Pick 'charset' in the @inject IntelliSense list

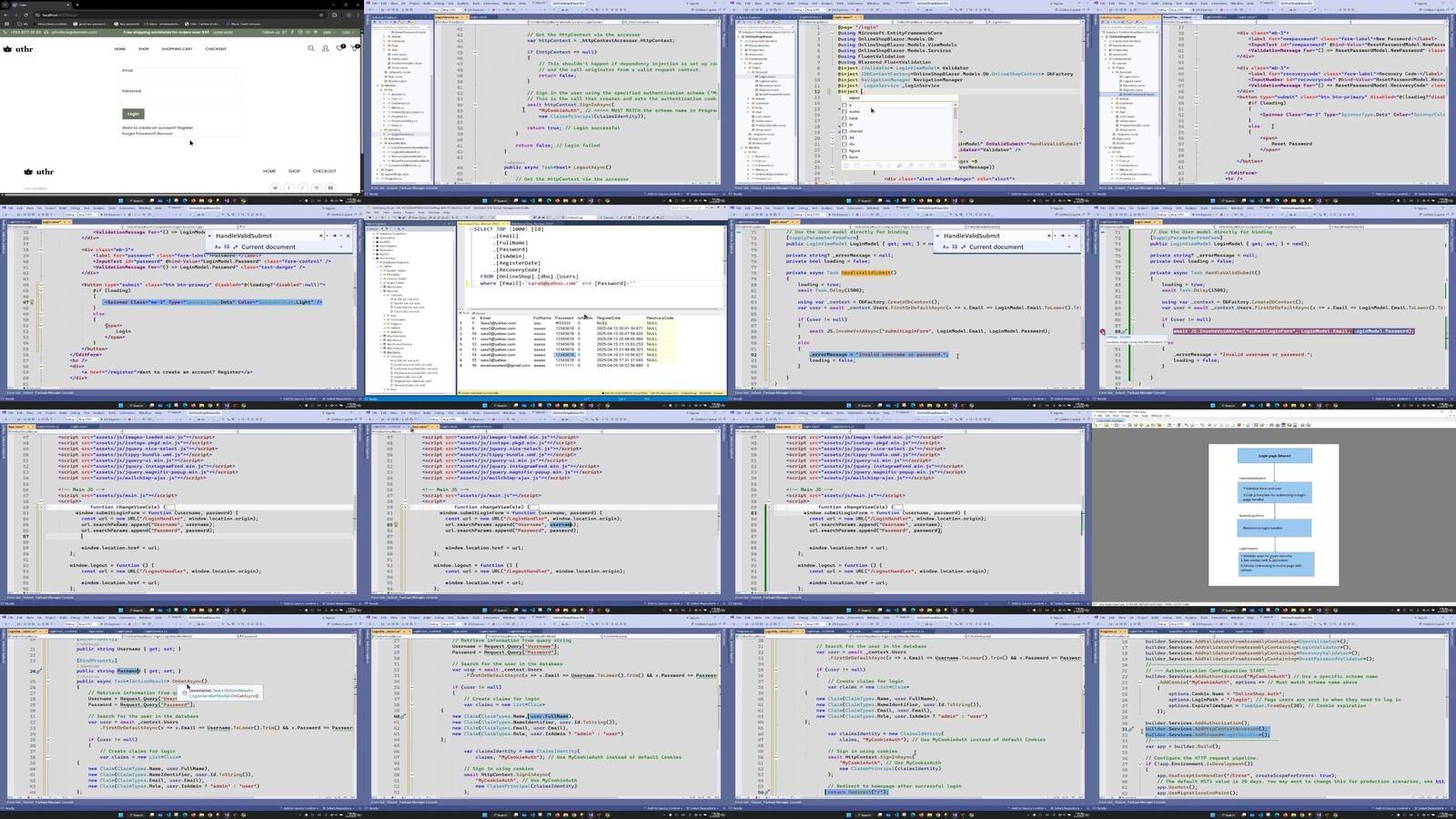(856, 131)
